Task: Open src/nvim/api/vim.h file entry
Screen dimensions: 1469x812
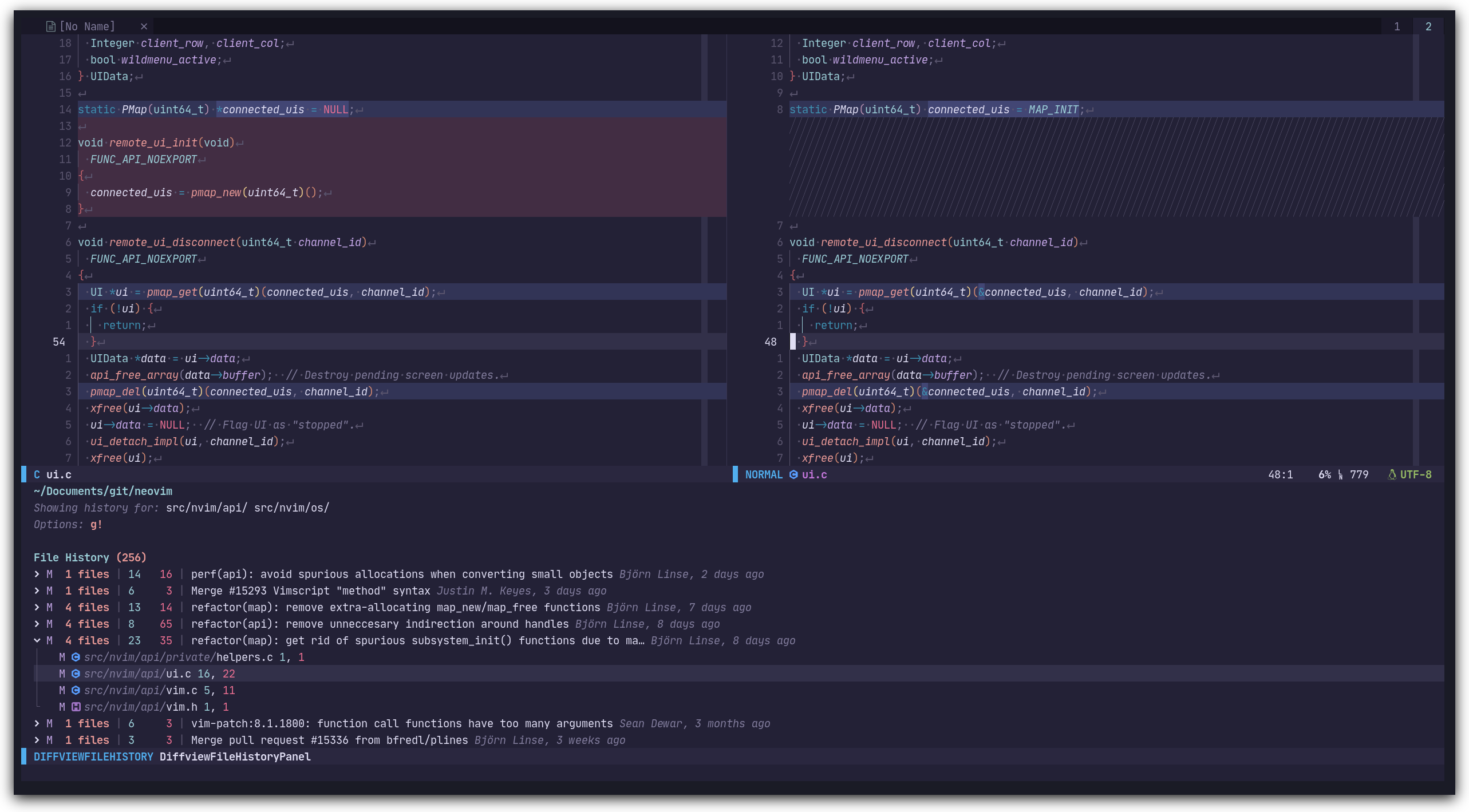Action: pos(140,707)
